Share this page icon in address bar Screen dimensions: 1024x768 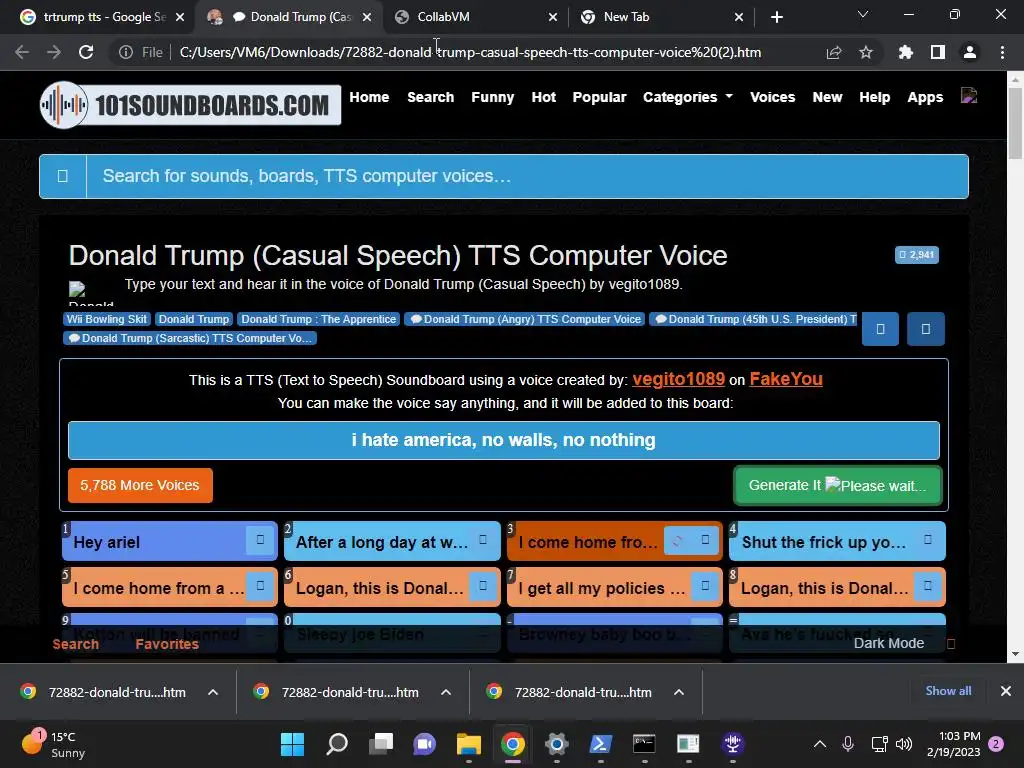click(x=834, y=52)
